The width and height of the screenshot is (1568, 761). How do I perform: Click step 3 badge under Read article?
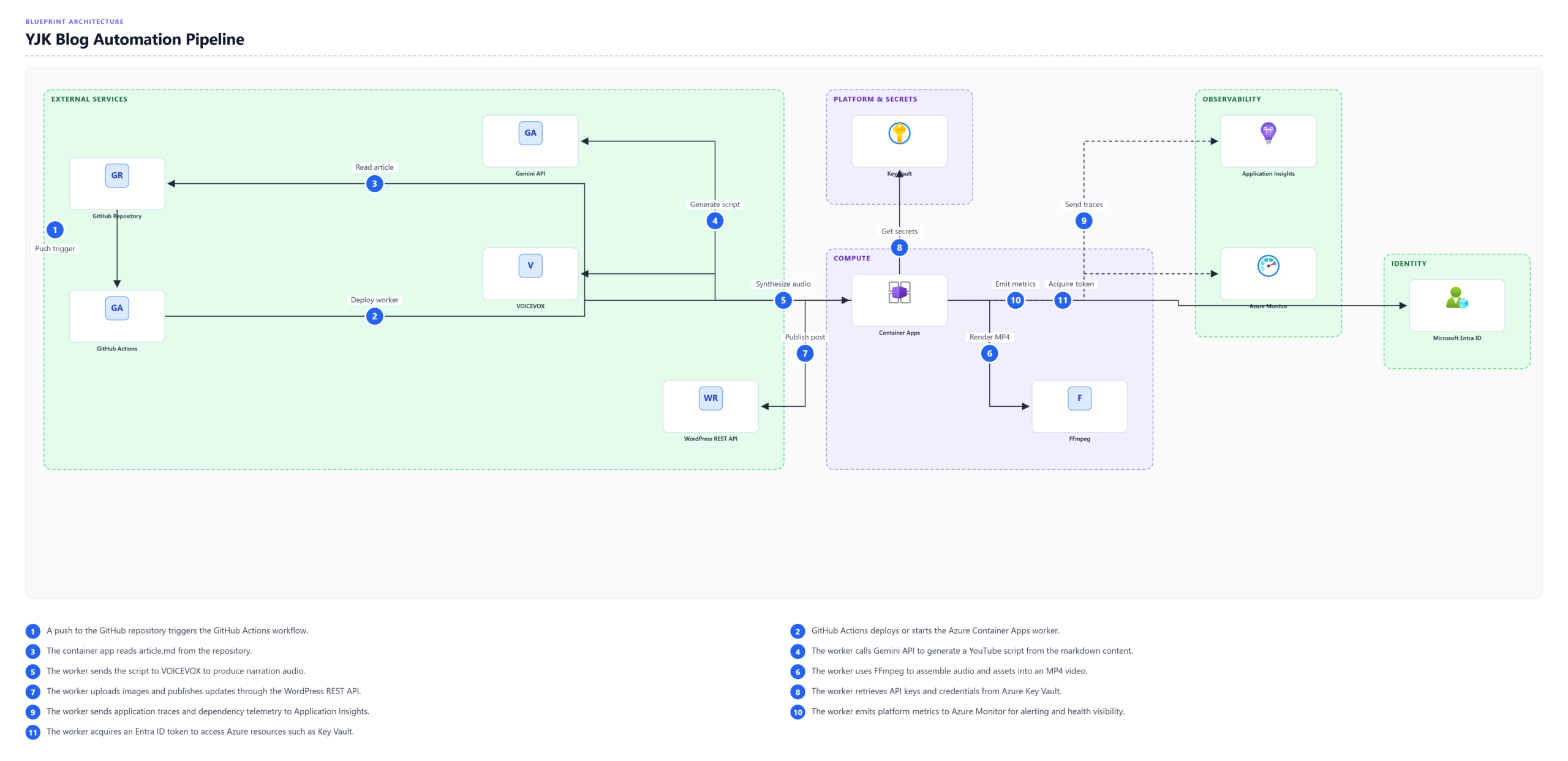point(374,184)
